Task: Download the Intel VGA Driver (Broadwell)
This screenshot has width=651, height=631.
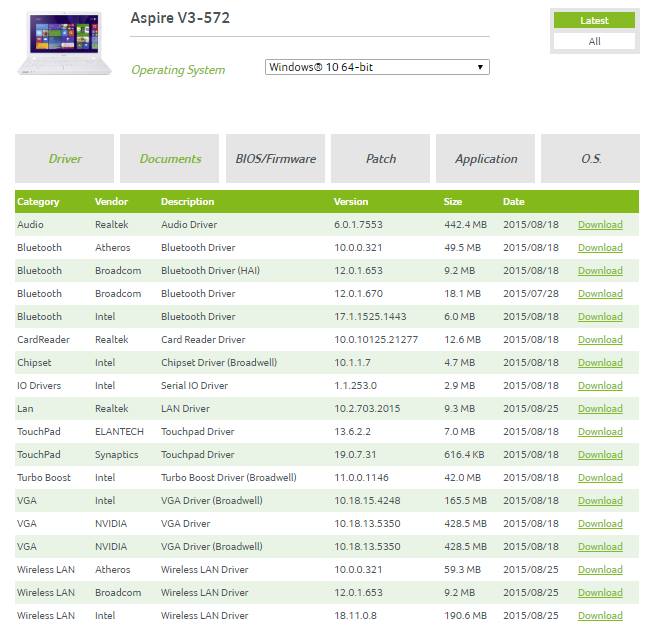Action: (x=600, y=501)
